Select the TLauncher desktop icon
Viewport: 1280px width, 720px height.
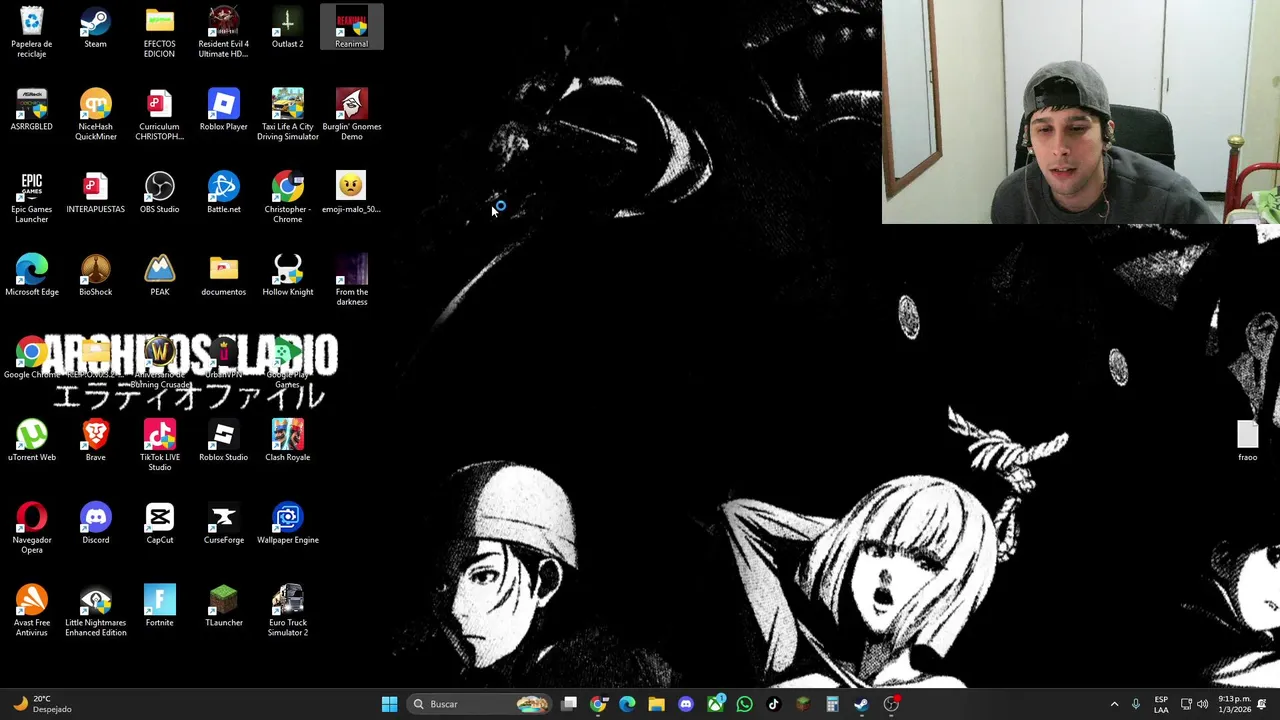click(x=223, y=608)
